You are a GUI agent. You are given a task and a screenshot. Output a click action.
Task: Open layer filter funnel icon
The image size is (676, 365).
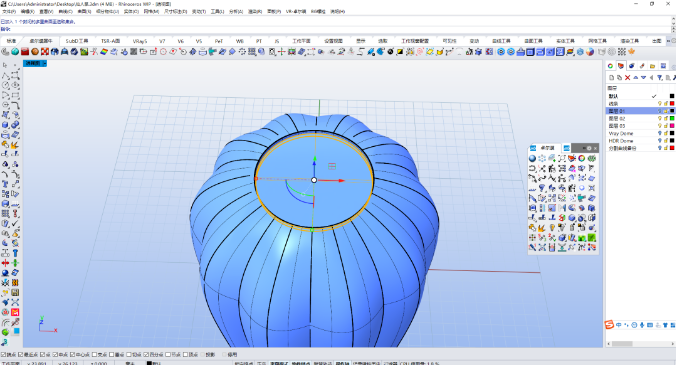coord(660,78)
